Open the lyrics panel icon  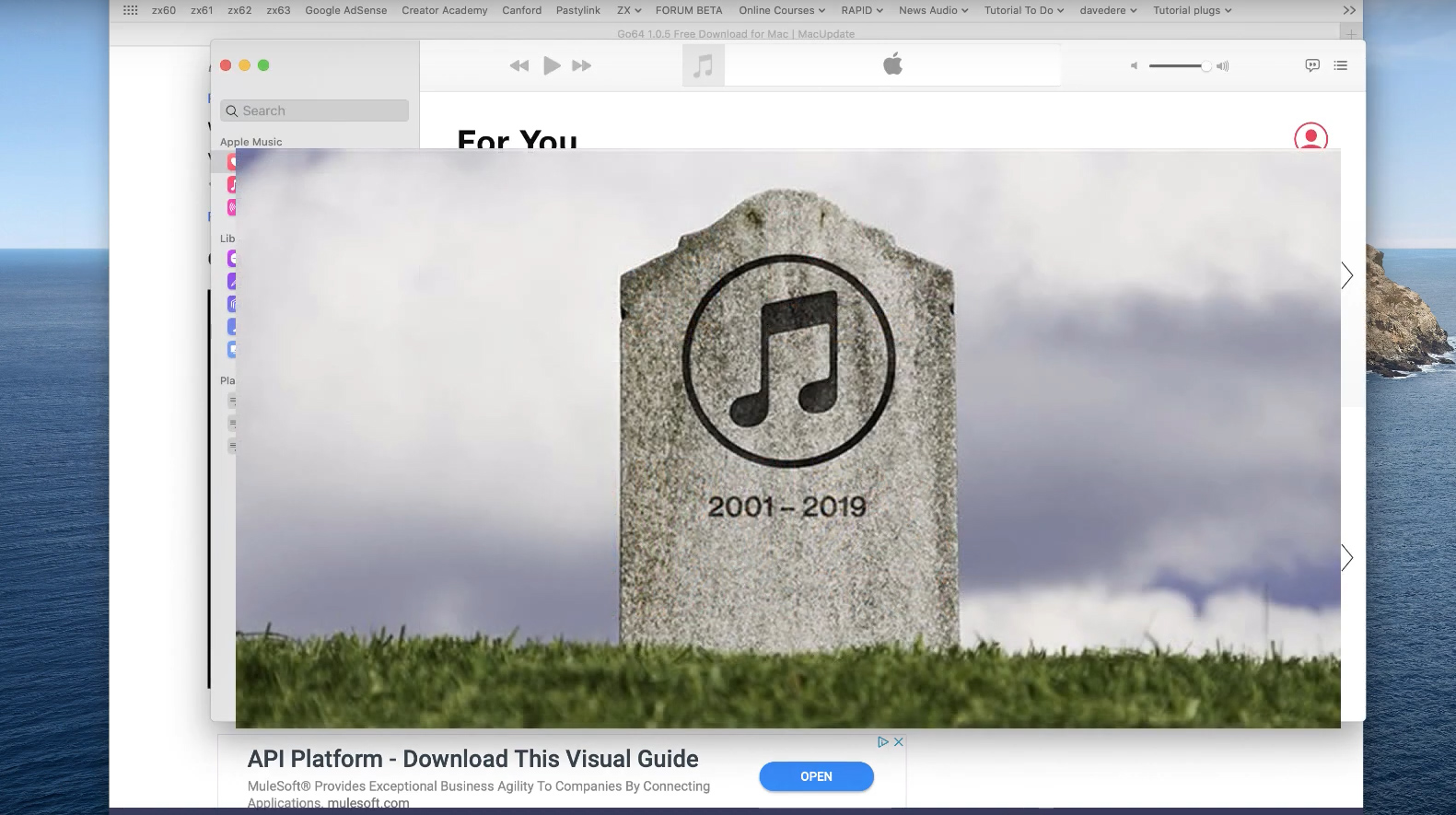1312,65
